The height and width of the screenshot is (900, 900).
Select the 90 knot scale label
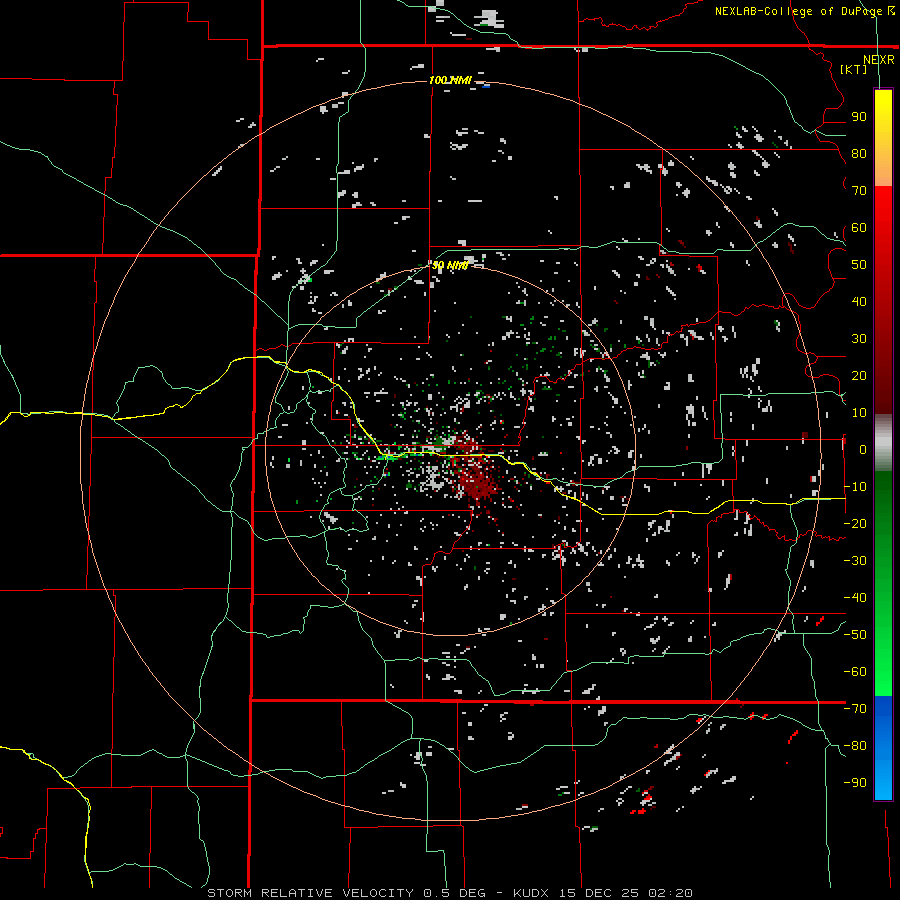click(859, 117)
